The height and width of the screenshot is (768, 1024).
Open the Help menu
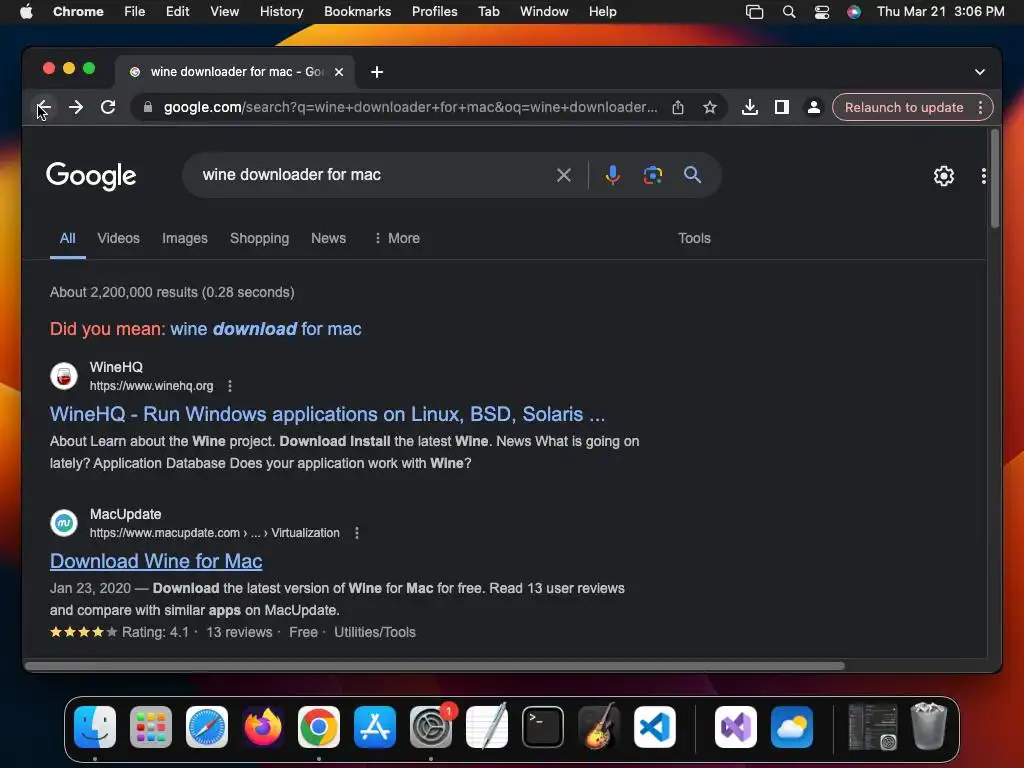point(602,12)
